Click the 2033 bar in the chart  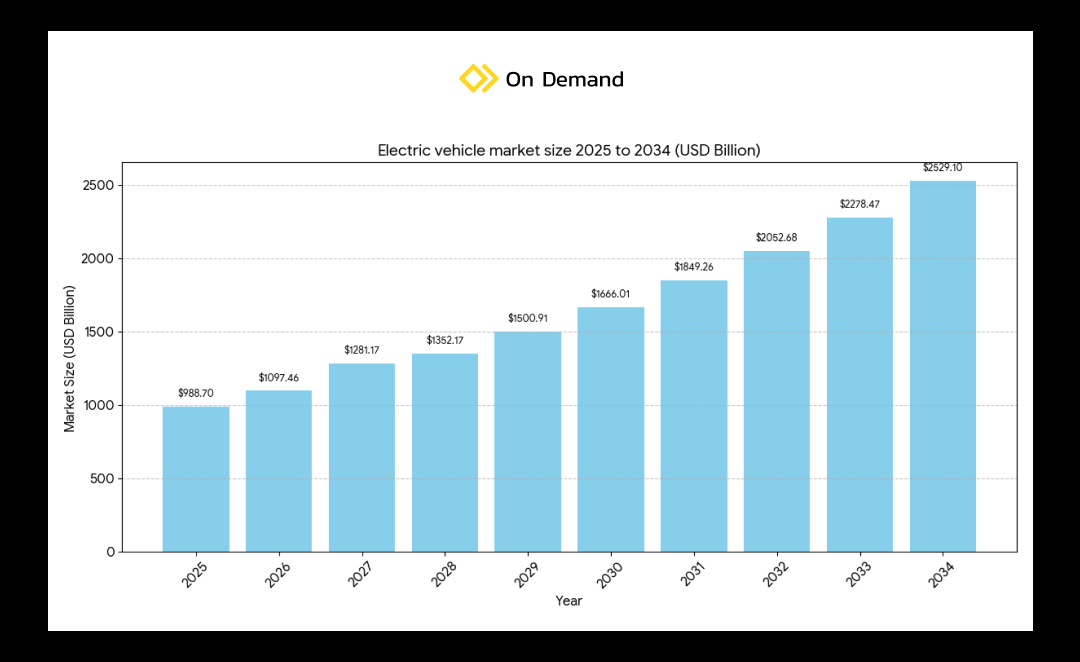tap(860, 385)
